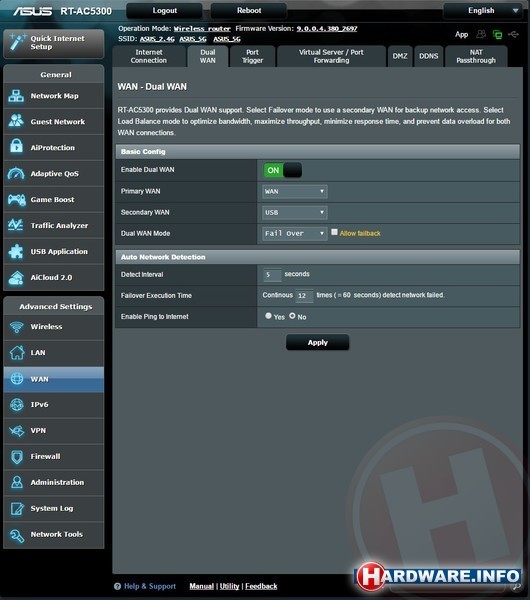530x600 pixels.
Task: Open the Utility link
Action: click(229, 586)
